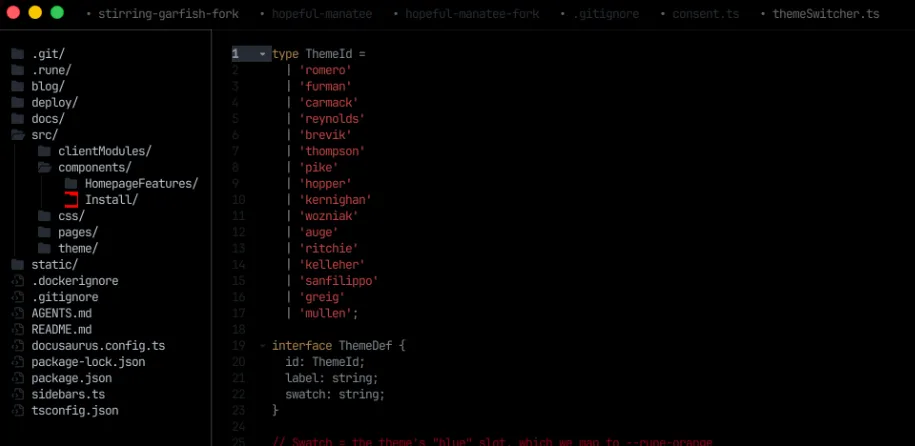Expand the clientModules/ folder label
915x446 pixels.
pos(105,151)
